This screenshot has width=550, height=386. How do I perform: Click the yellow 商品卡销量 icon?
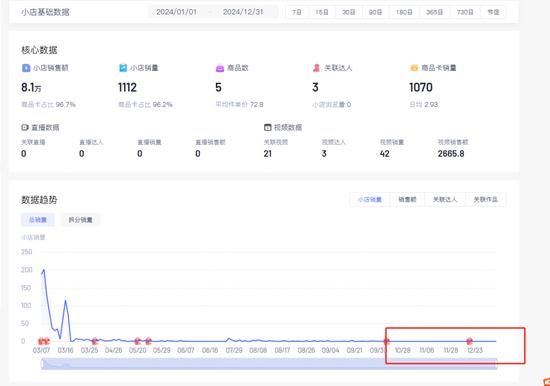[x=414, y=68]
